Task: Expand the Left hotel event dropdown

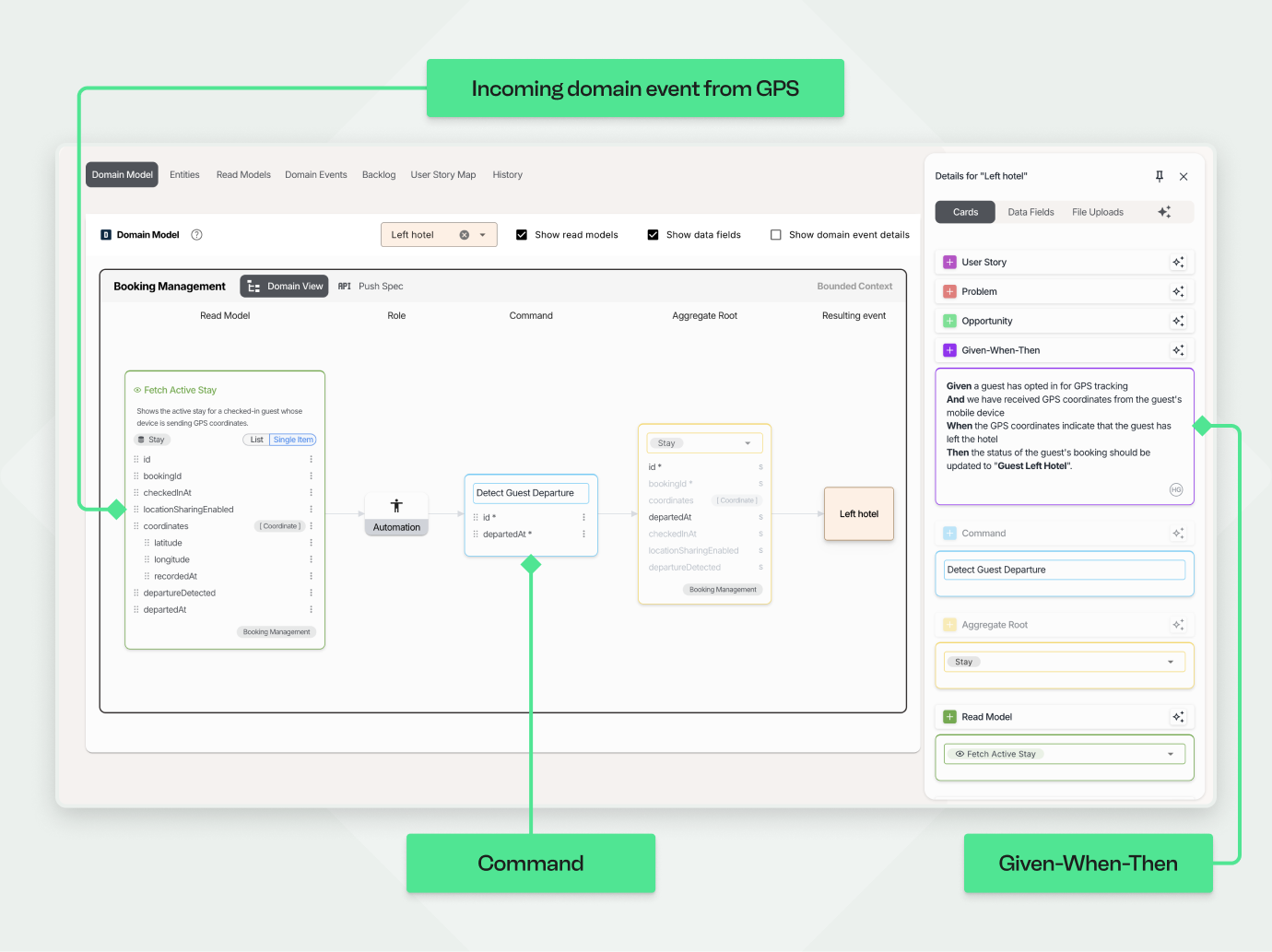Action: pyautogui.click(x=482, y=235)
